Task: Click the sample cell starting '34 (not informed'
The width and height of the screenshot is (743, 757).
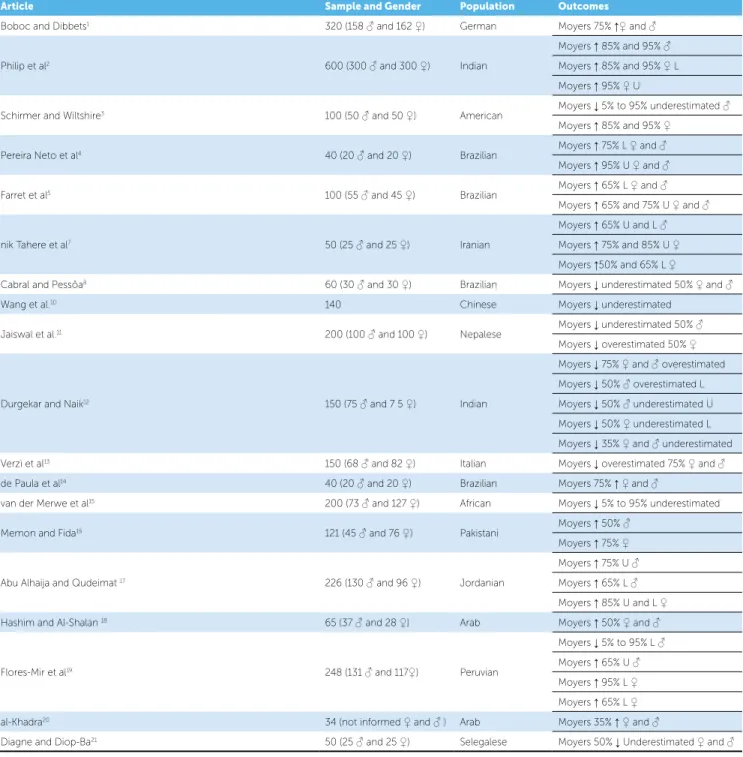Action: (x=385, y=722)
